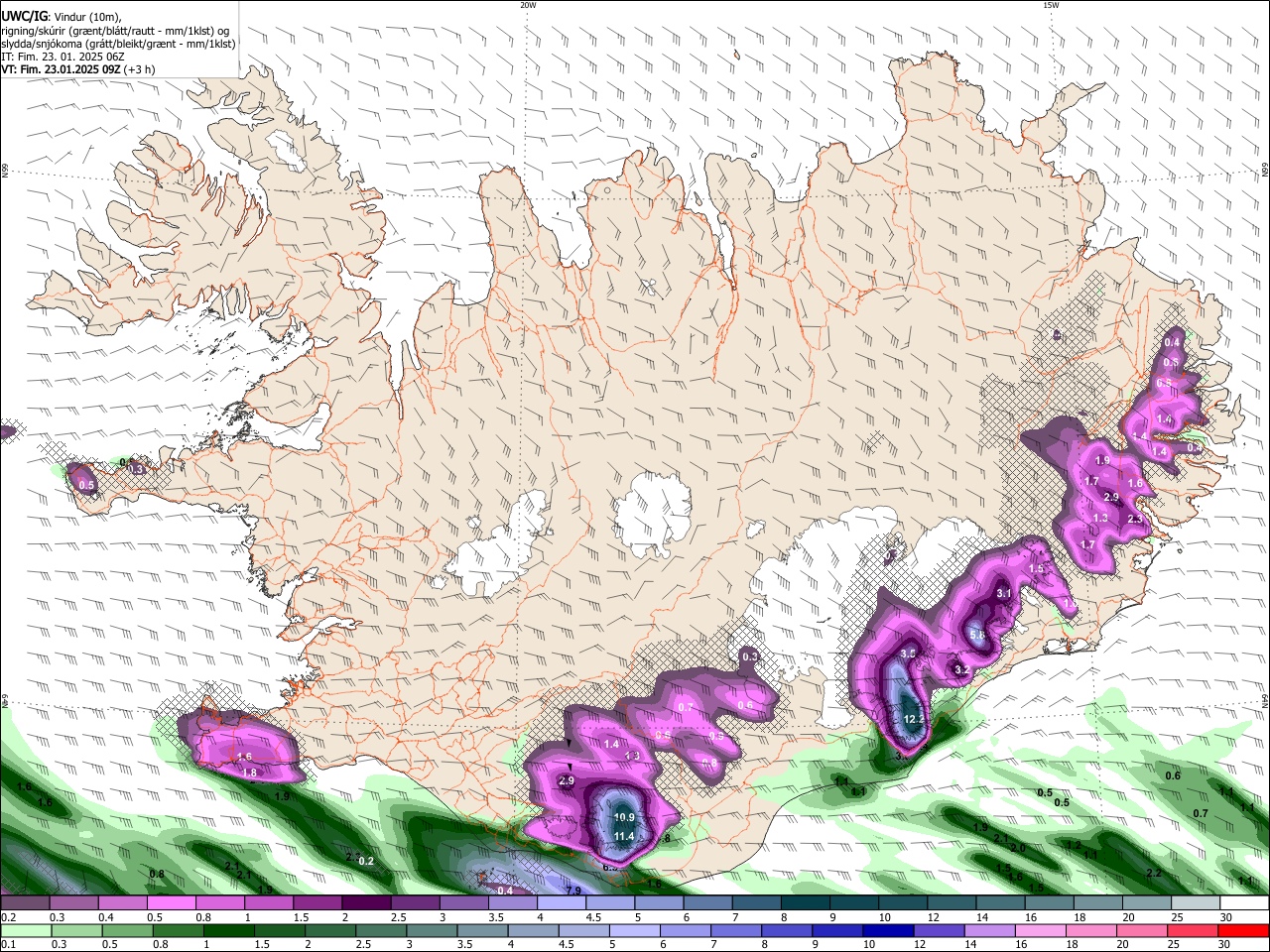
Task: Click the 2.5 label in the upper legend row
Action: pos(398,918)
